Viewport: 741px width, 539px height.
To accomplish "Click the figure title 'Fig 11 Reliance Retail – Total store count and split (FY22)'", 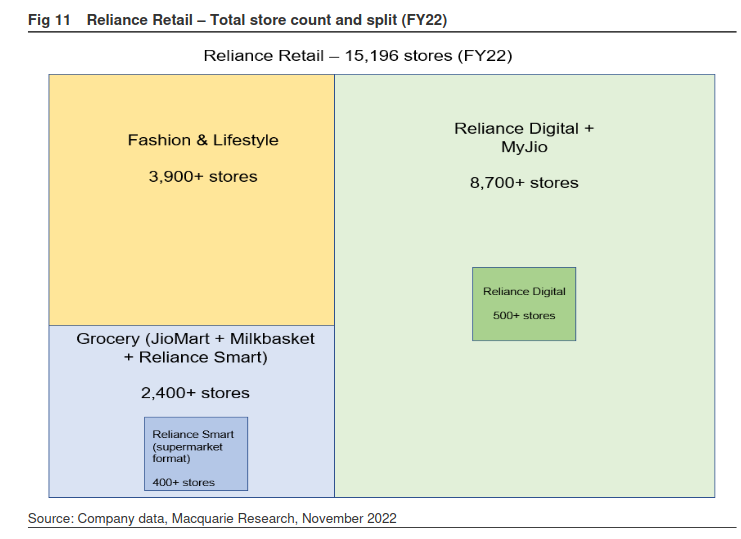I will (x=237, y=20).
